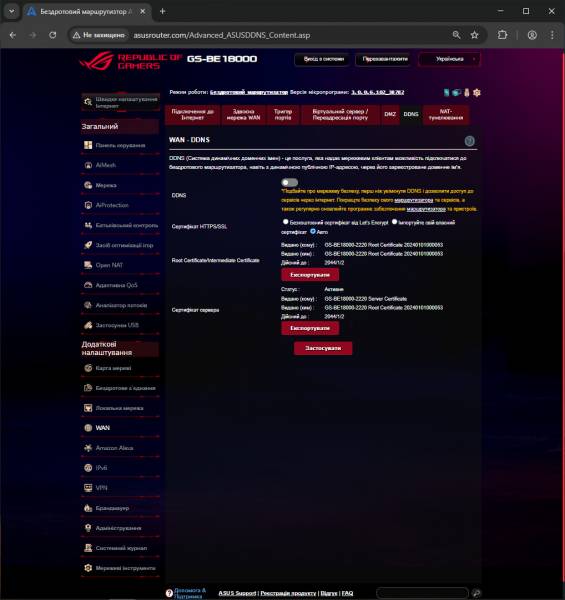Select the Auto certificate radio option

pos(313,231)
